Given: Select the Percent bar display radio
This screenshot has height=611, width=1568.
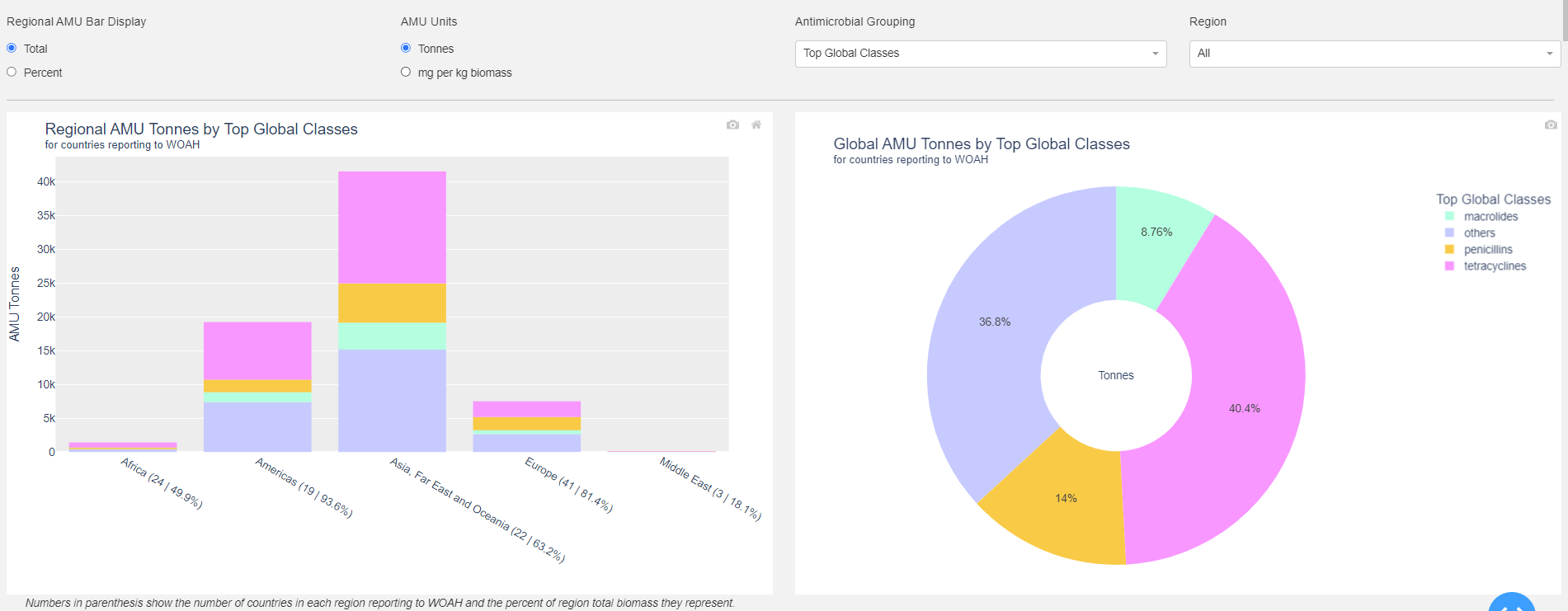Looking at the screenshot, I should click(x=12, y=72).
